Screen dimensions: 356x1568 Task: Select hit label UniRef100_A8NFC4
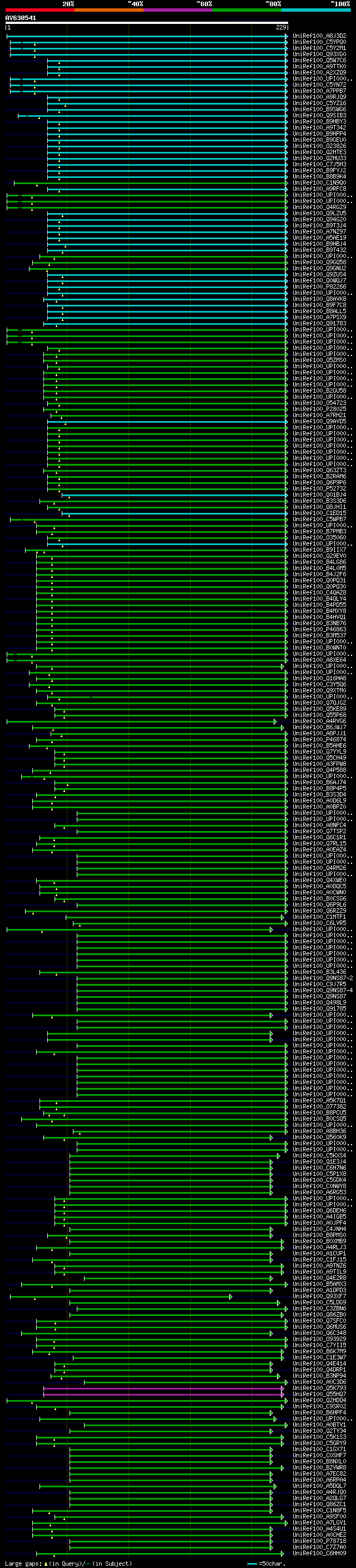point(319,825)
